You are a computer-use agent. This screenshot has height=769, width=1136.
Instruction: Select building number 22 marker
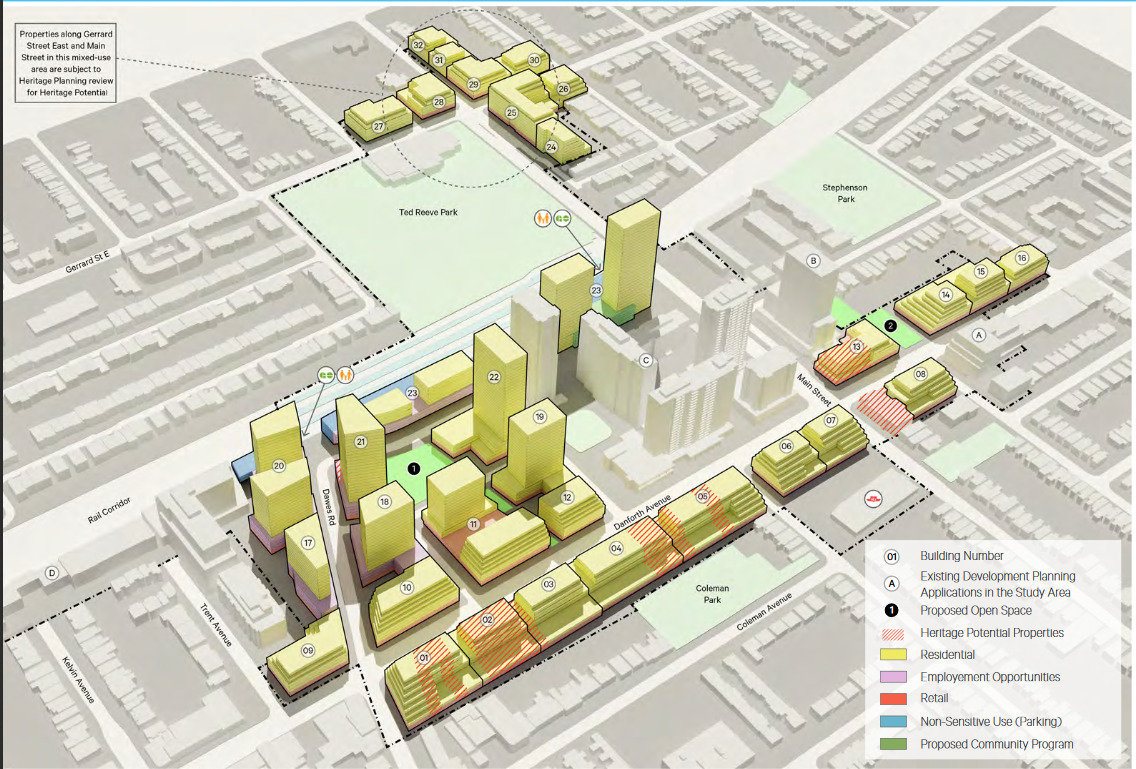pyautogui.click(x=493, y=377)
